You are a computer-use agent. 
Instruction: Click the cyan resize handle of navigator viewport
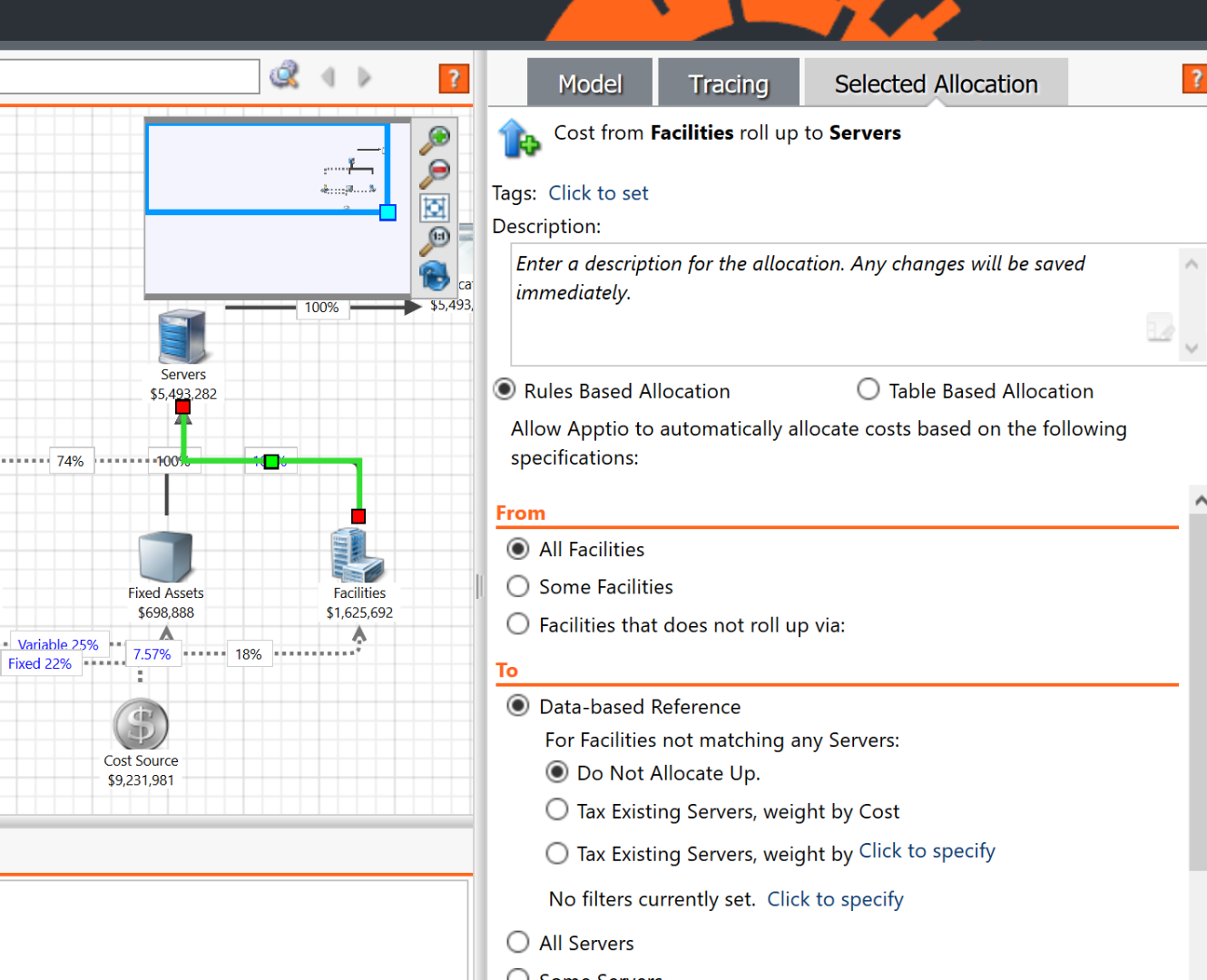388,212
